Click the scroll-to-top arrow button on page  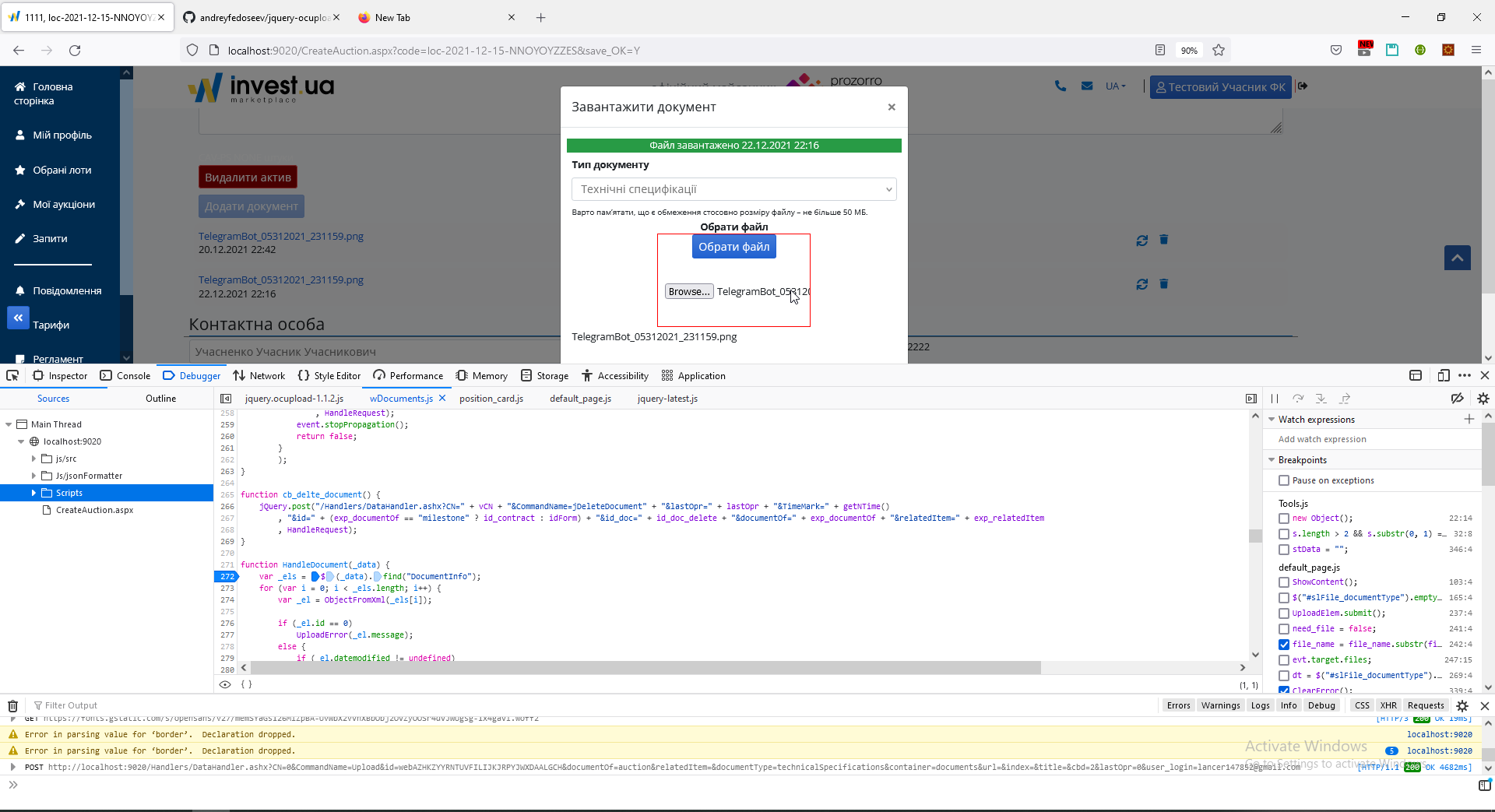pos(1458,258)
